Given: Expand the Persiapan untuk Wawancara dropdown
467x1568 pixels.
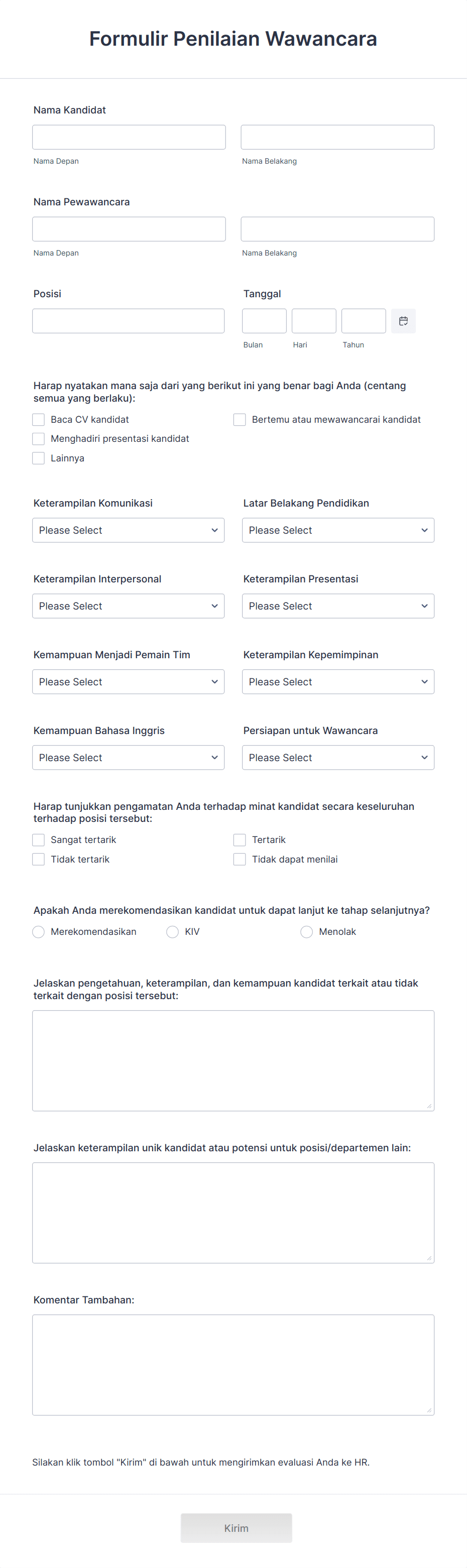Looking at the screenshot, I should (x=338, y=757).
